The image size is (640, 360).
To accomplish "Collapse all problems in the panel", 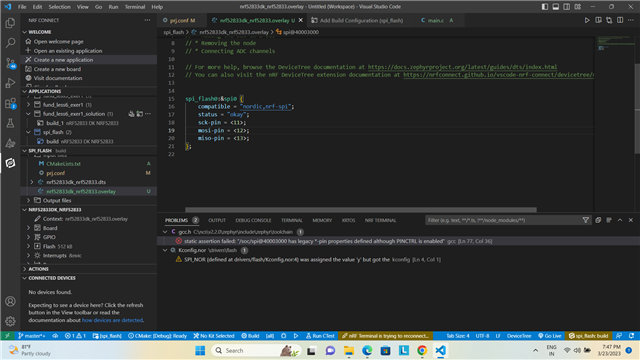I will pos(598,220).
